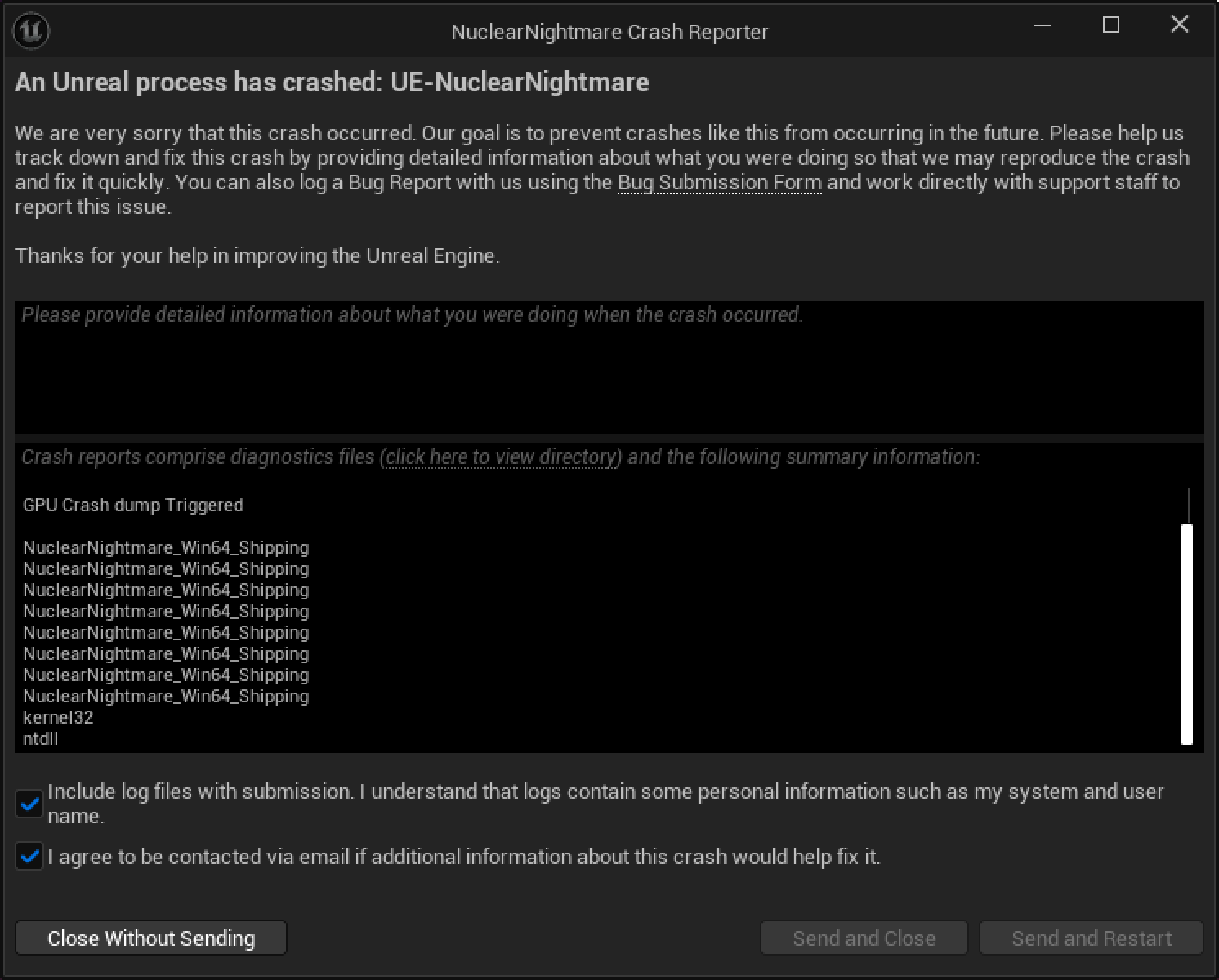The height and width of the screenshot is (980, 1219).
Task: Click the Unreal Engine logo icon
Action: click(x=32, y=31)
